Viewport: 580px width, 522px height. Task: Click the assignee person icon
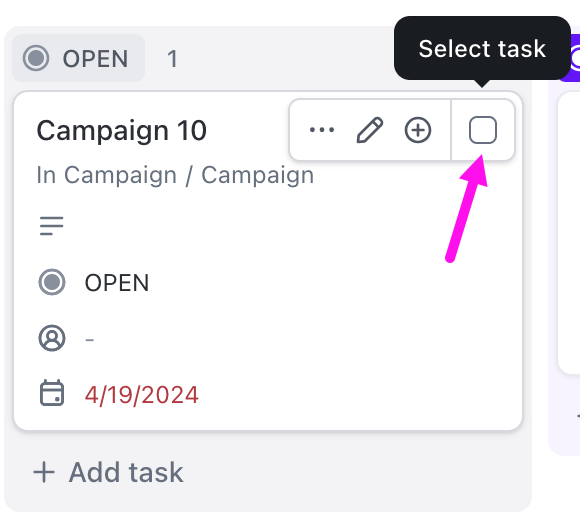[x=52, y=338]
